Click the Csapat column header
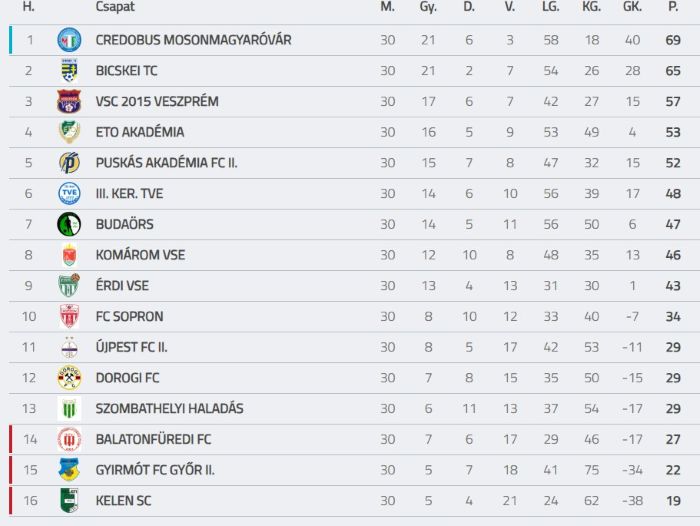The height and width of the screenshot is (526, 700). click(x=115, y=7)
